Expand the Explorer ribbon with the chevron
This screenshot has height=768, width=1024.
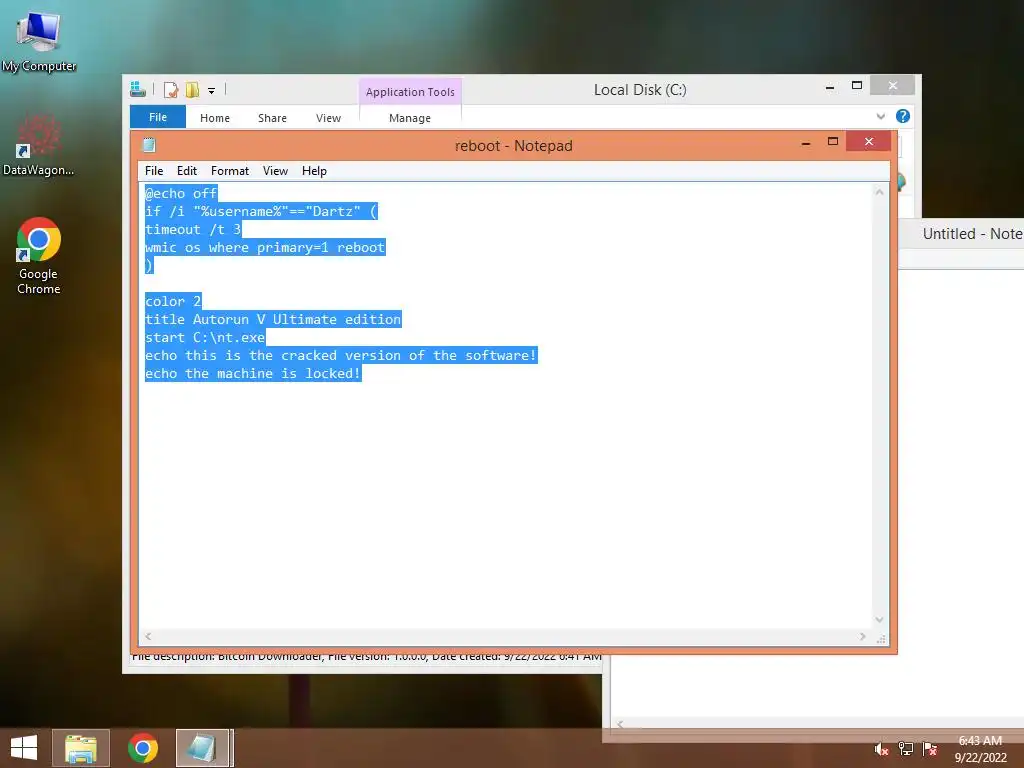pyautogui.click(x=880, y=116)
